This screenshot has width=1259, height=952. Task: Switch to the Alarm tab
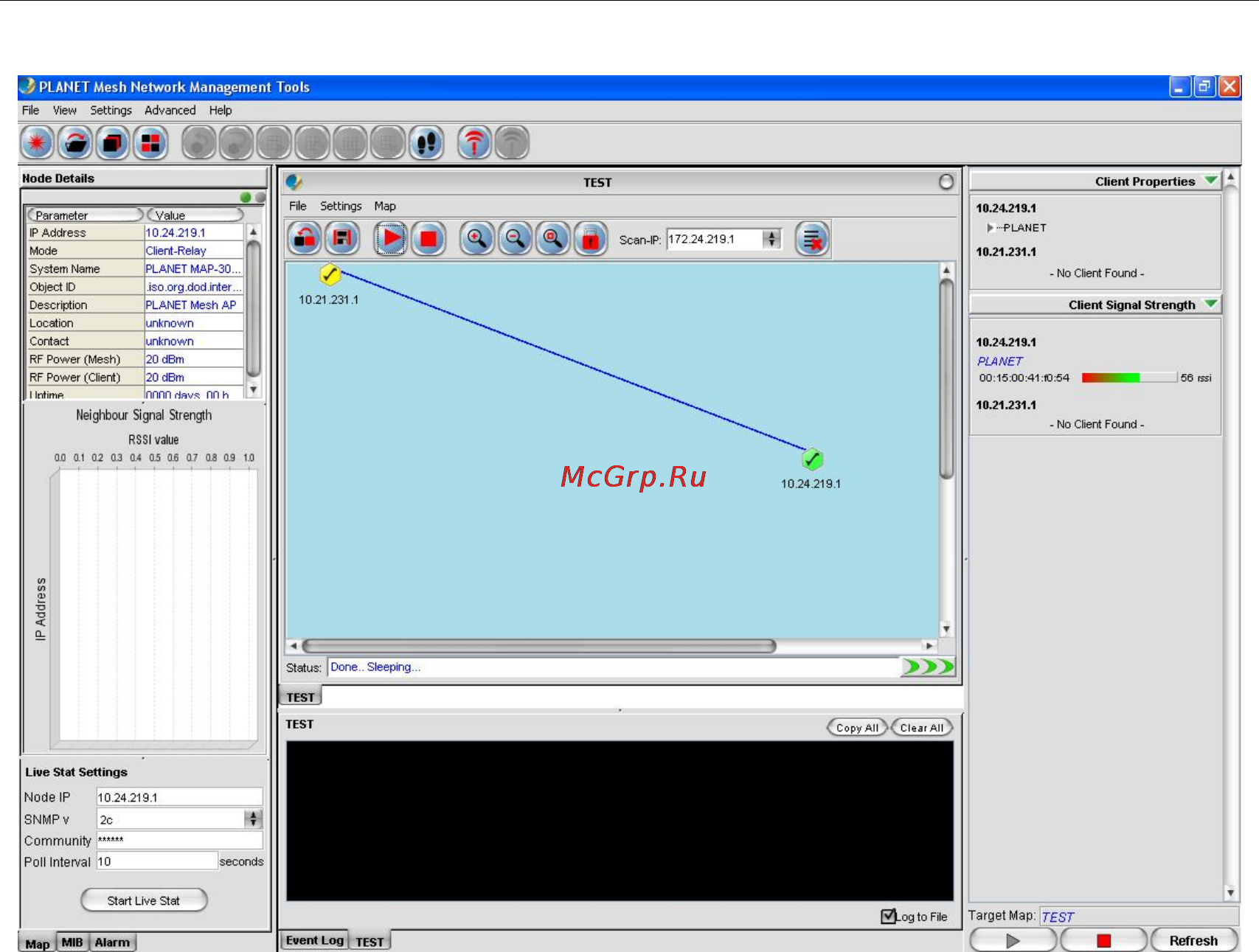click(112, 942)
